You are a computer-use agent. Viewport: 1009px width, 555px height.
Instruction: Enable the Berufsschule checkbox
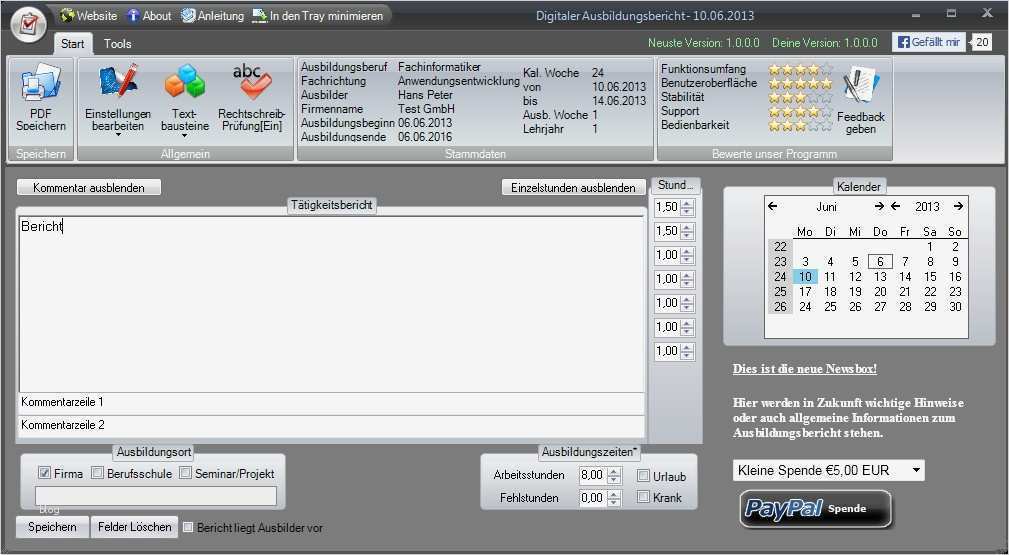pos(97,473)
